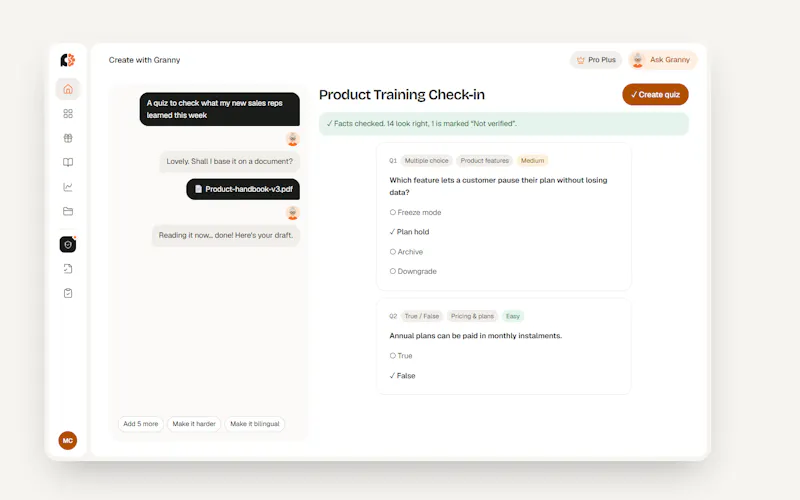Click the Facts checked status banner
This screenshot has width=800, height=500.
pos(504,123)
